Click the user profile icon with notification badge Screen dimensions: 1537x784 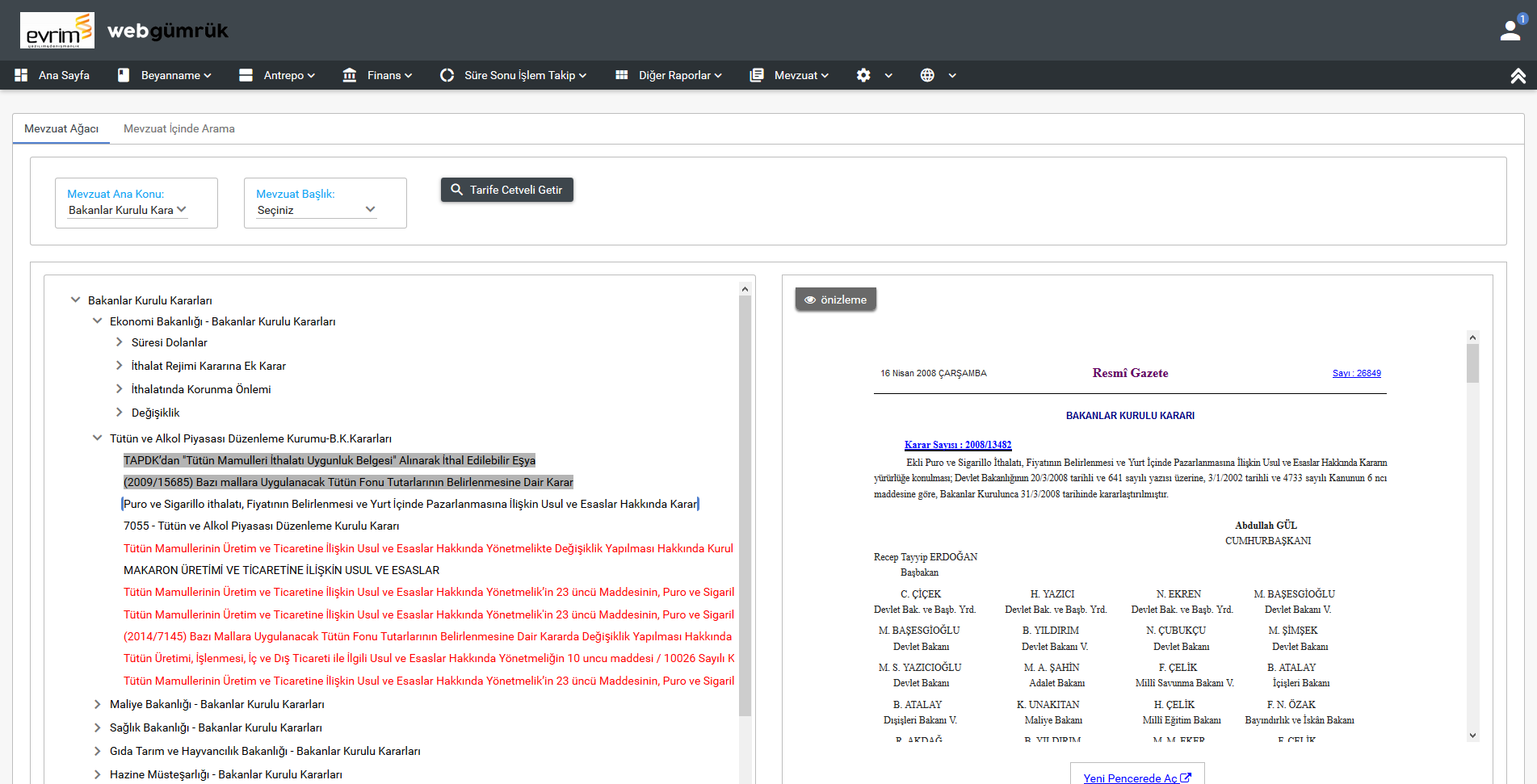1510,30
